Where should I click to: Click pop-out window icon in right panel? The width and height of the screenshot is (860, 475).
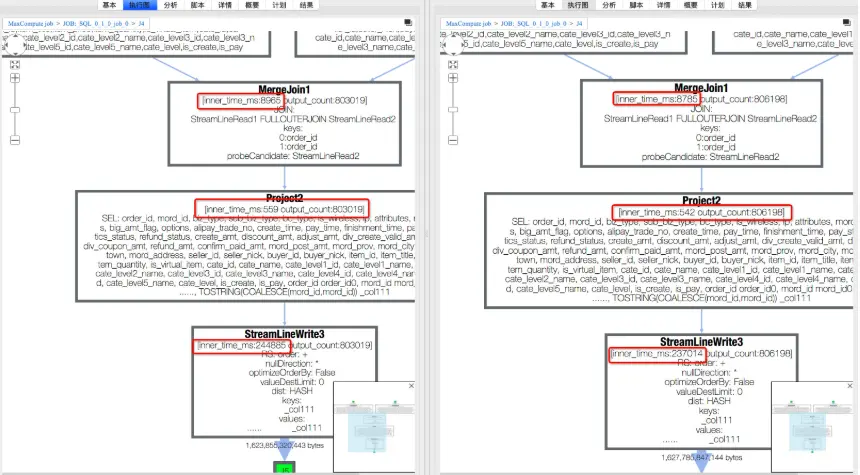tap(846, 22)
